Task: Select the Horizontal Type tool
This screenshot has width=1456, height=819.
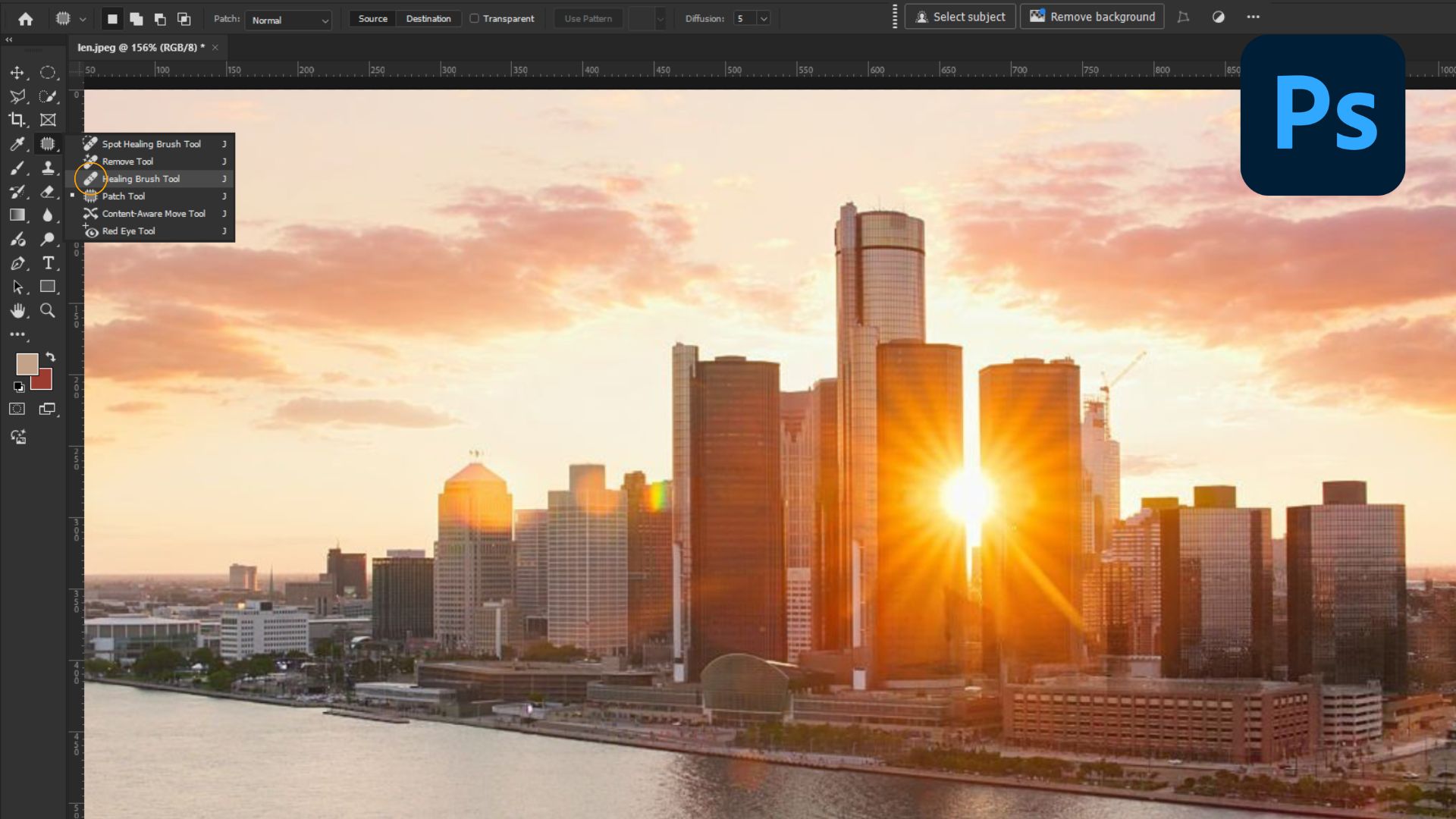Action: point(48,263)
